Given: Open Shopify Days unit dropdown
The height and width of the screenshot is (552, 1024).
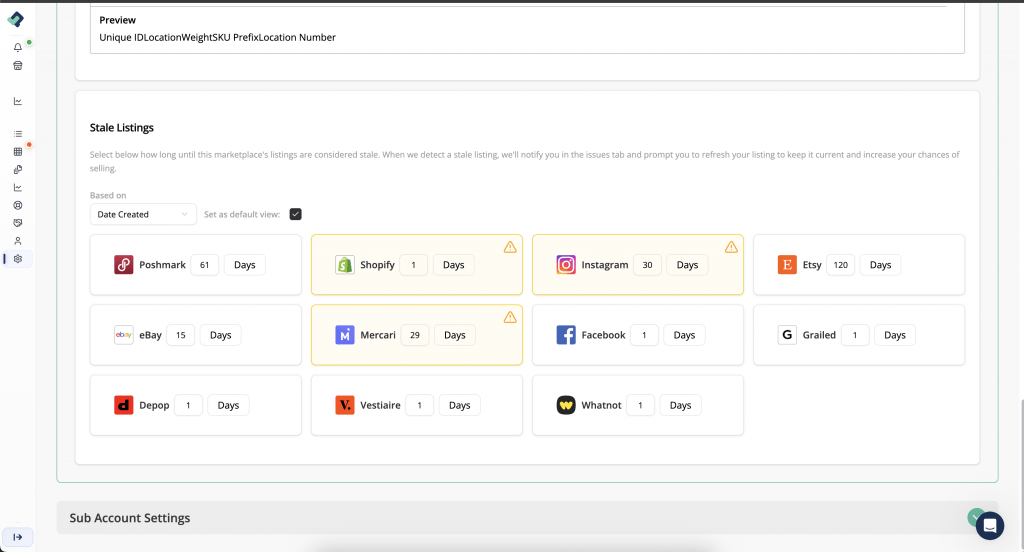Looking at the screenshot, I should (454, 265).
